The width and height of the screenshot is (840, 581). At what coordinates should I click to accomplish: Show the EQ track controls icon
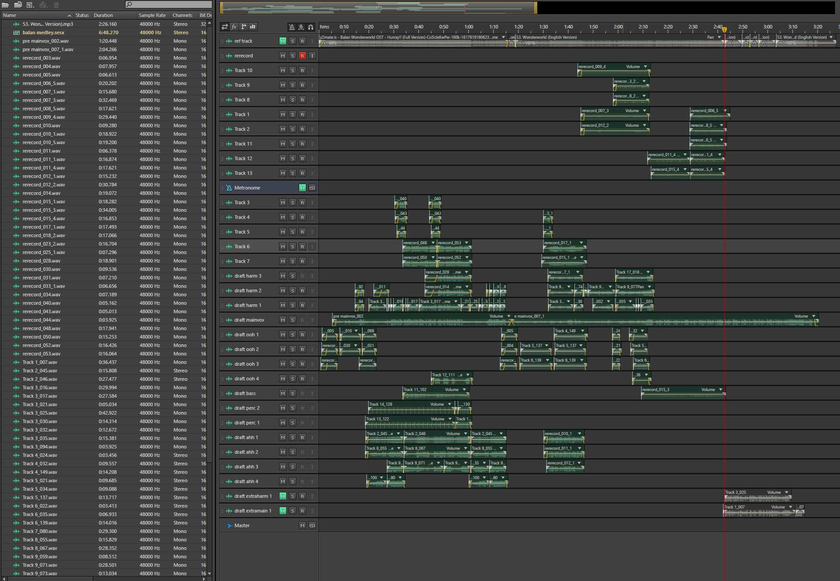[252, 26]
